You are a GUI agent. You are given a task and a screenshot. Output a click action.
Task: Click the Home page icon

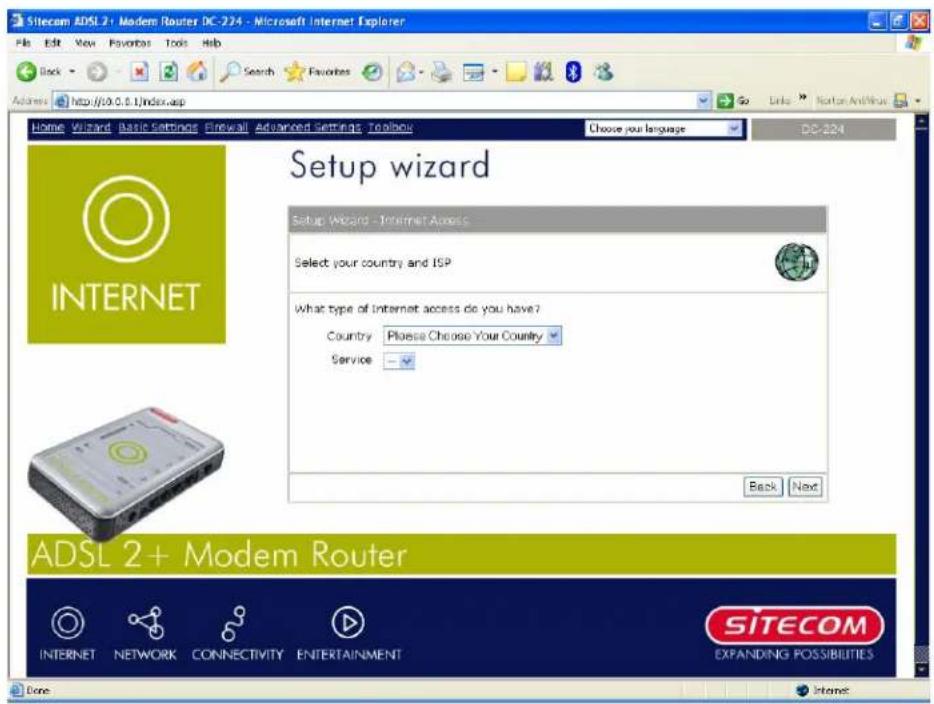pos(197,72)
